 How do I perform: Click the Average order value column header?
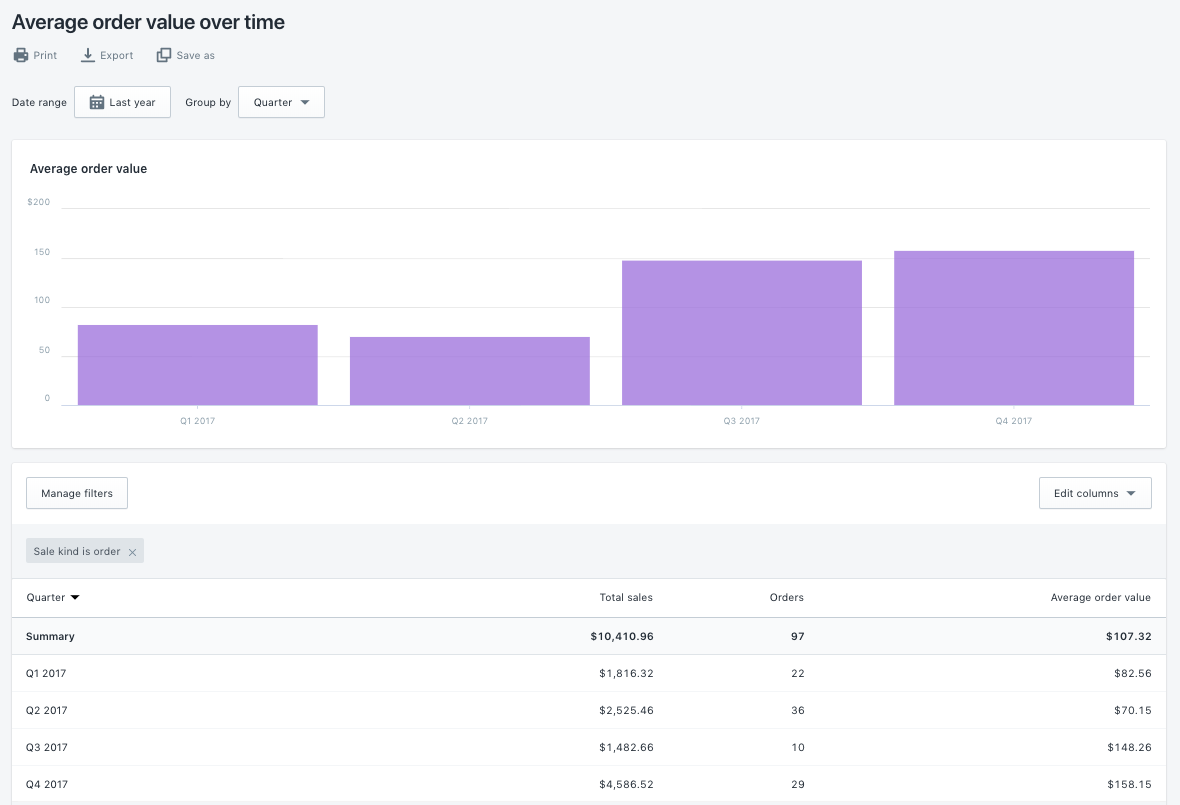pyautogui.click(x=1100, y=597)
